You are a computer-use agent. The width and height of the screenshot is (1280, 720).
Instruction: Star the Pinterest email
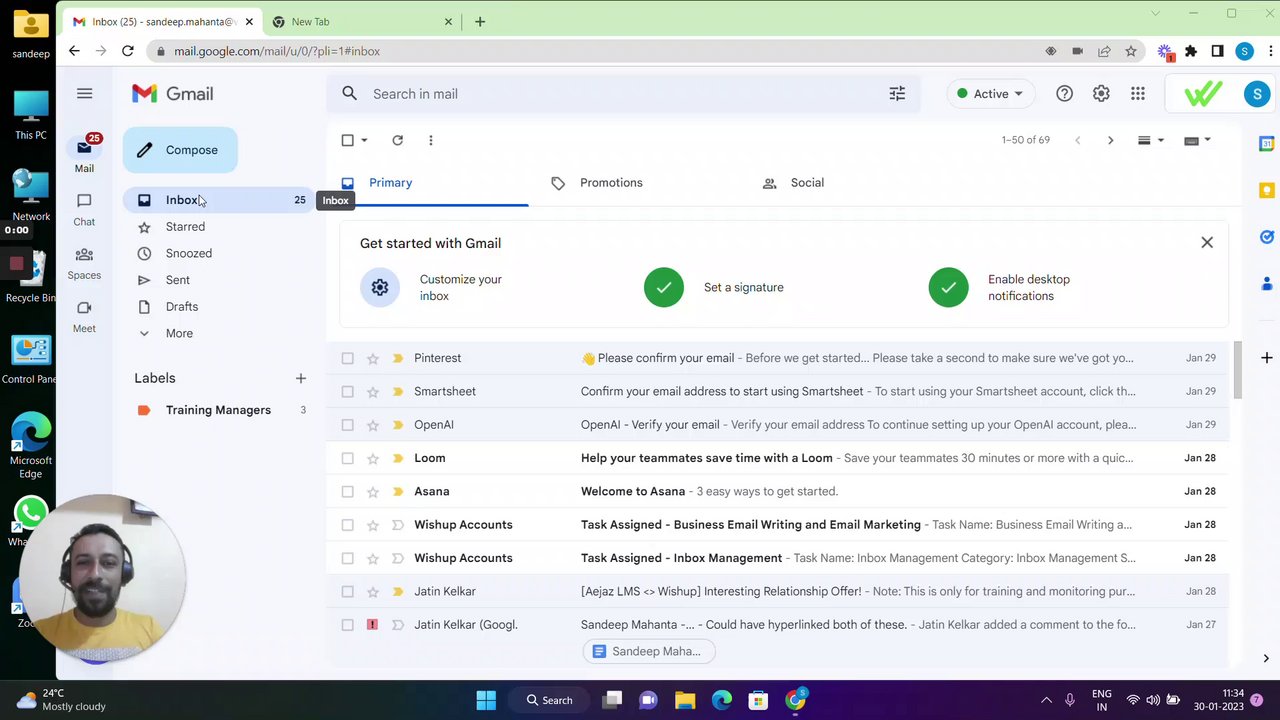373,358
